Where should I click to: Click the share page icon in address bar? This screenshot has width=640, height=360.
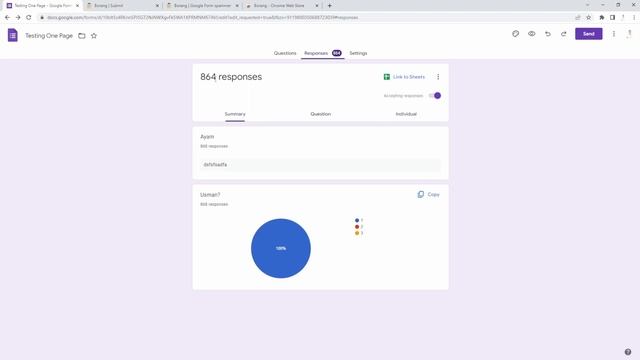click(578, 18)
